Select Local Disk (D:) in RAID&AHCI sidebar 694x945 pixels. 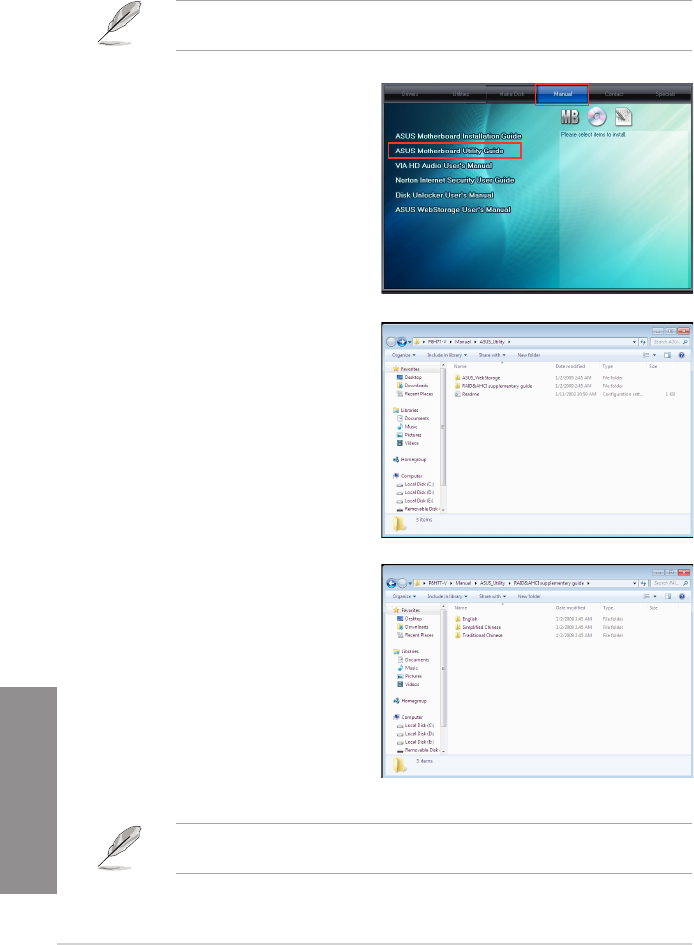click(x=415, y=734)
